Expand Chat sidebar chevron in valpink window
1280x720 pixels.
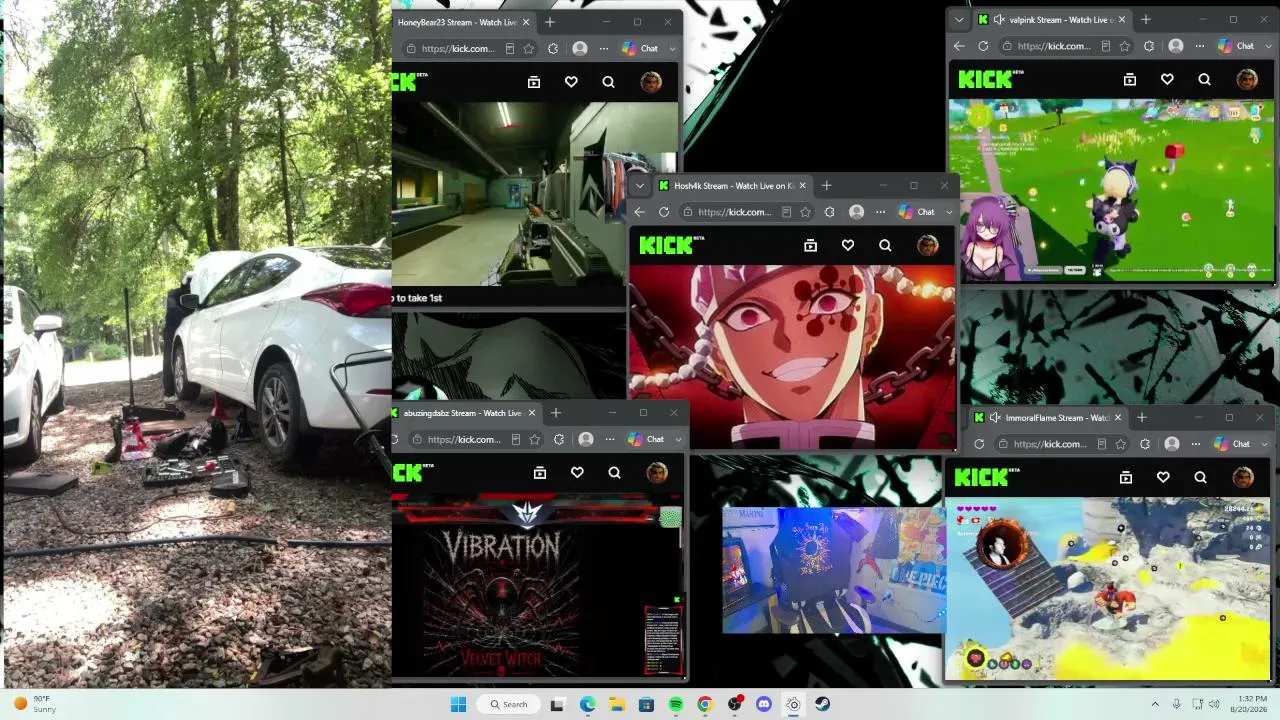tap(1268, 46)
